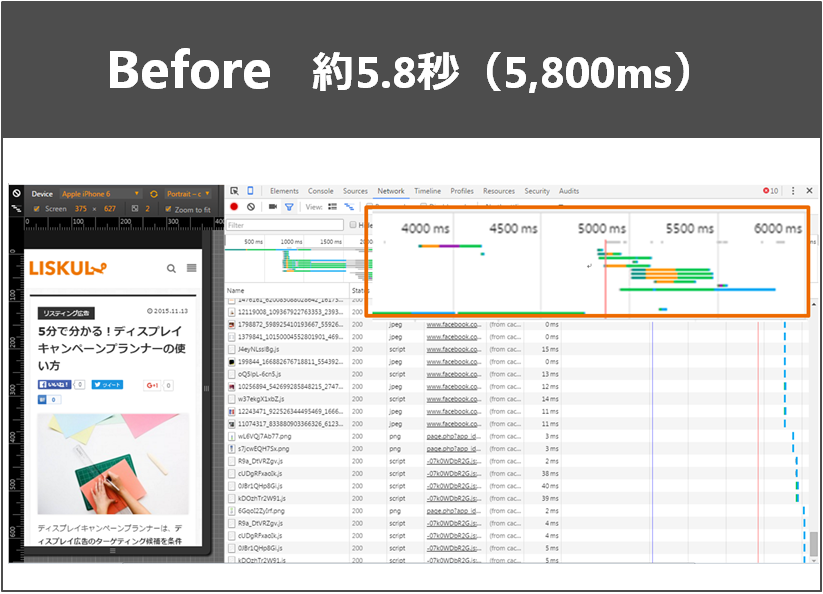Close the DevTools panel

[809, 191]
